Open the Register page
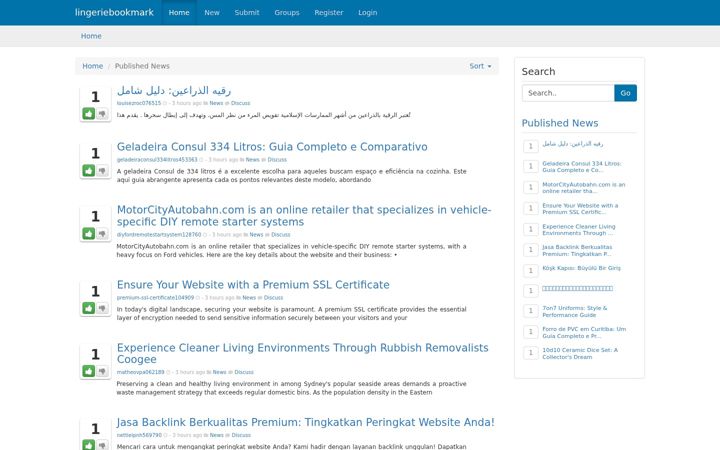Viewport: 720px width, 450px height. click(329, 12)
